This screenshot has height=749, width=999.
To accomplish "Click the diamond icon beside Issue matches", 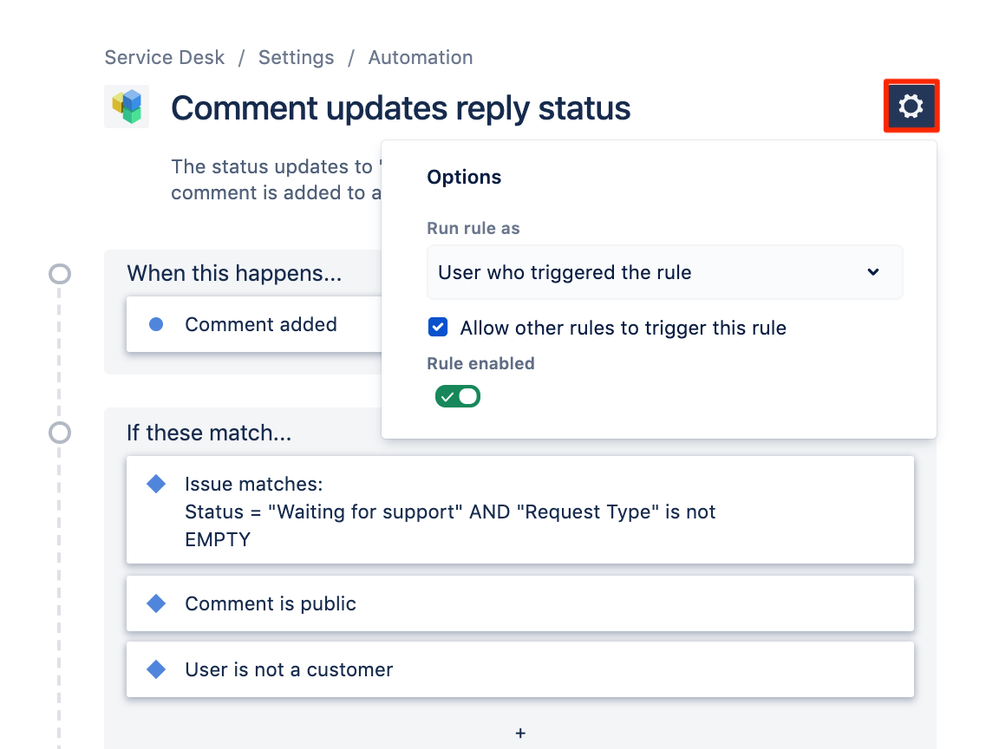I will click(156, 483).
